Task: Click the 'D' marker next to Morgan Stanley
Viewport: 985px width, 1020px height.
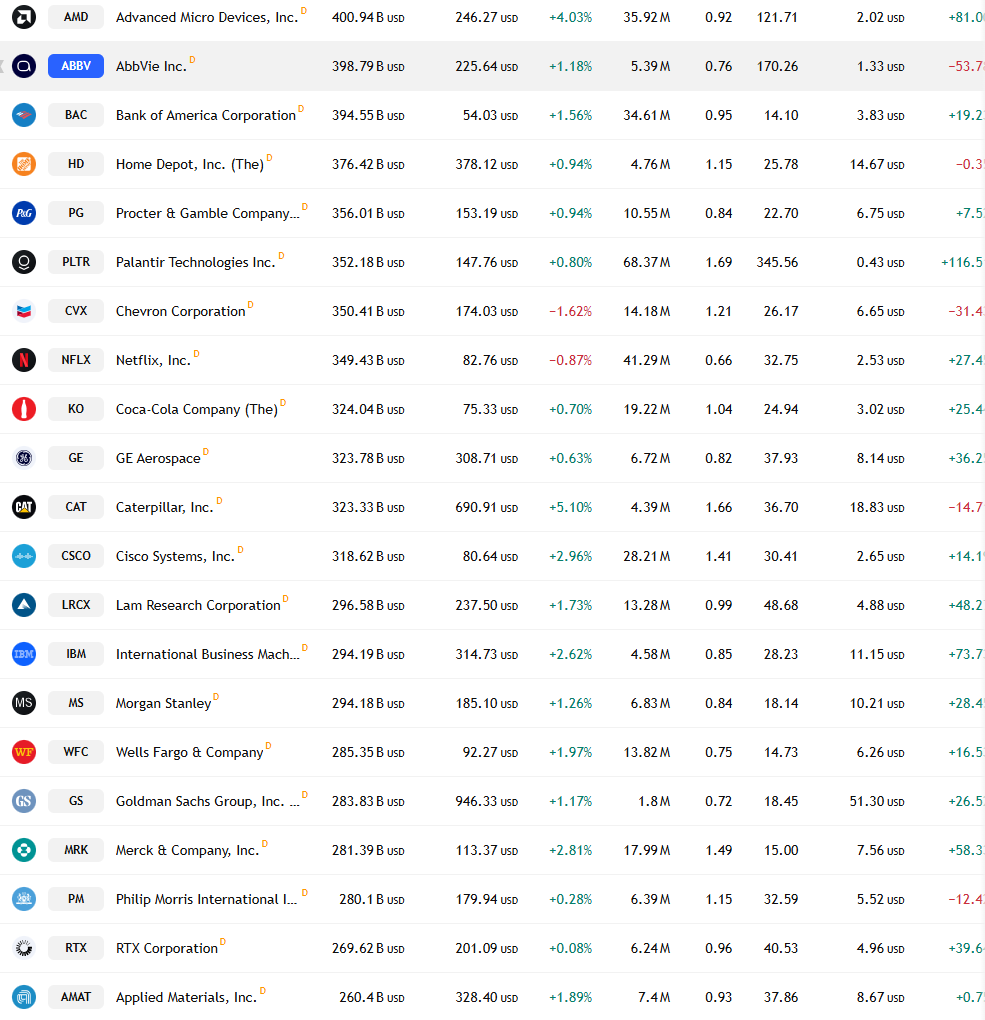Action: click(x=216, y=697)
